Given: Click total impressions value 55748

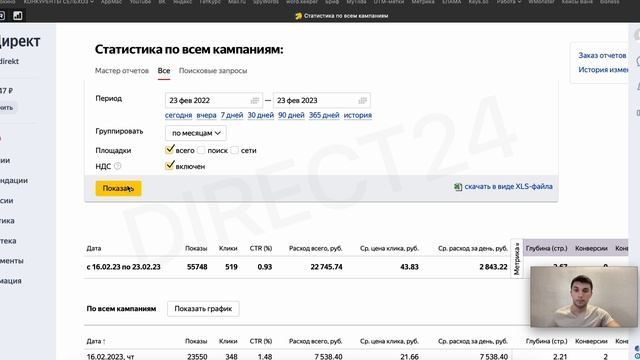Looking at the screenshot, I should (197, 267).
